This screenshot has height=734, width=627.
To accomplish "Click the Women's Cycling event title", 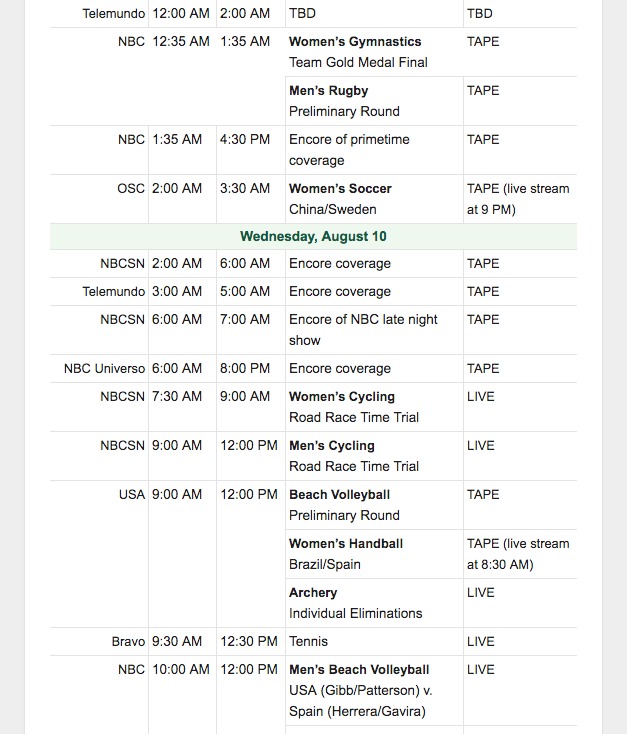I will (342, 396).
